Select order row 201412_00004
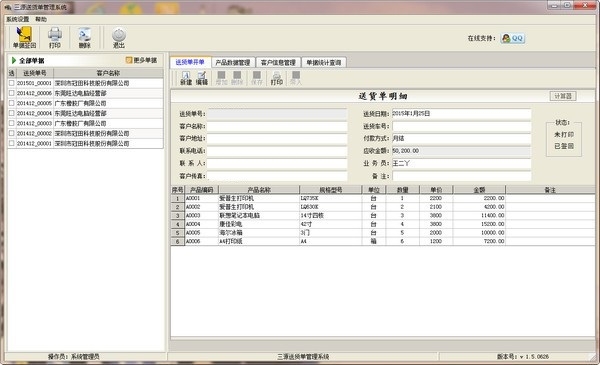 tap(85, 113)
